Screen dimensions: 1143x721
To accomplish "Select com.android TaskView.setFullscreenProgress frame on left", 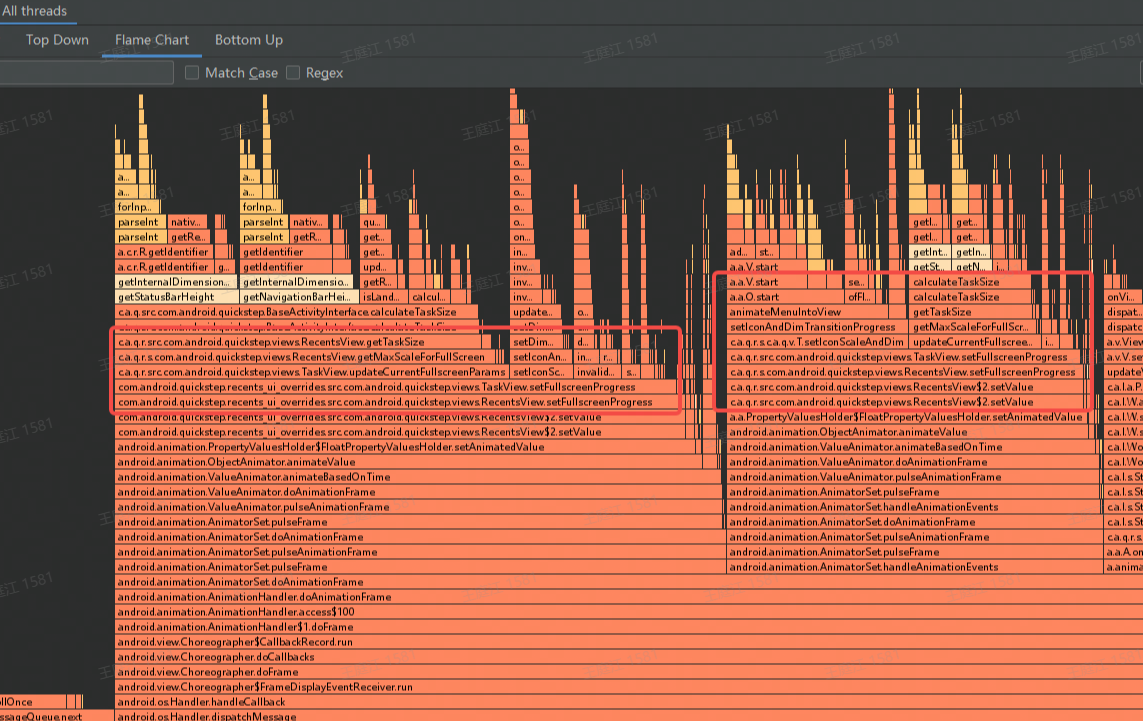I will coord(397,387).
